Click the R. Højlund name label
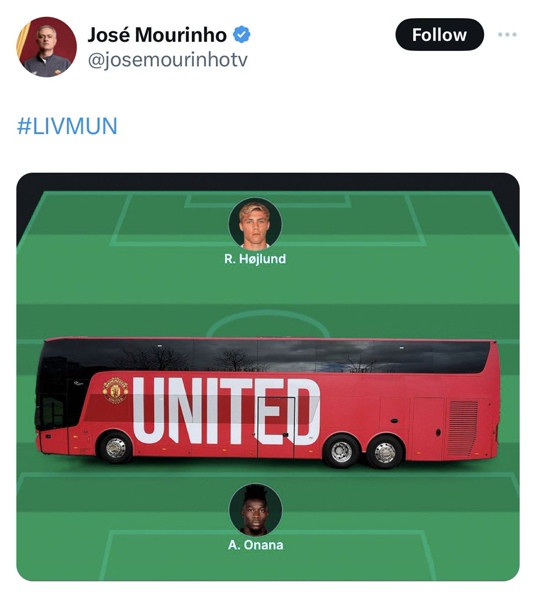 (x=255, y=259)
